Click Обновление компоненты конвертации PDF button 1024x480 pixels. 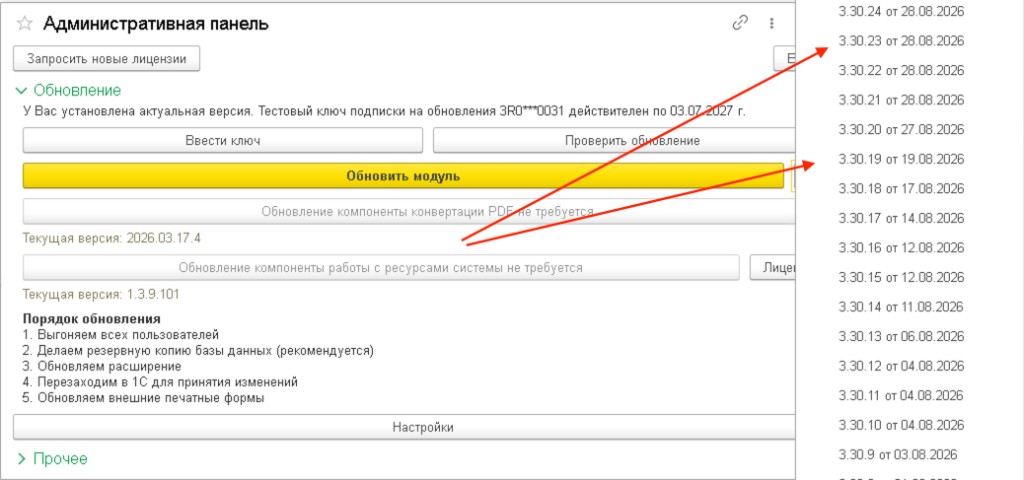click(x=409, y=212)
